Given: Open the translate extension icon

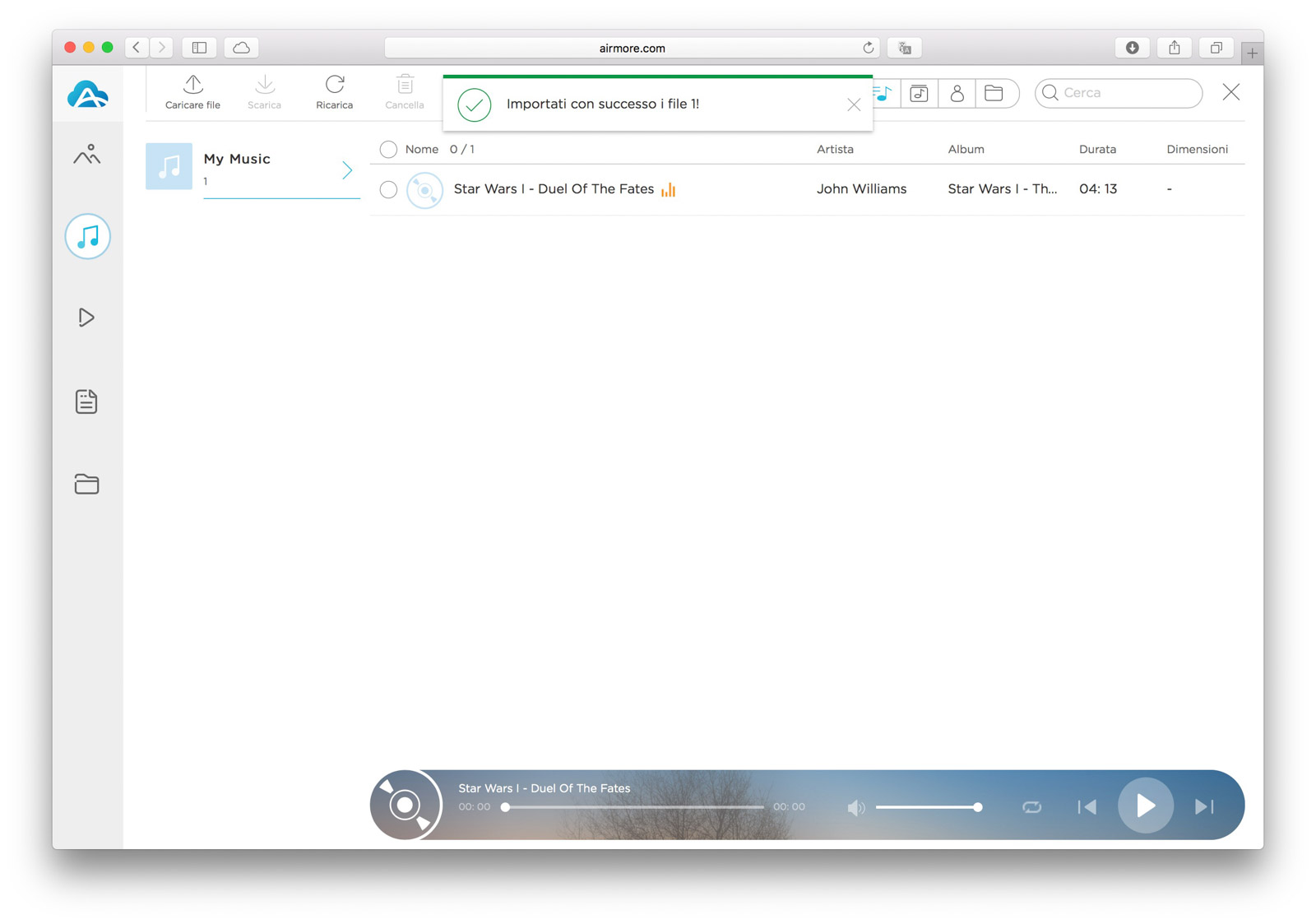Looking at the screenshot, I should [x=904, y=48].
